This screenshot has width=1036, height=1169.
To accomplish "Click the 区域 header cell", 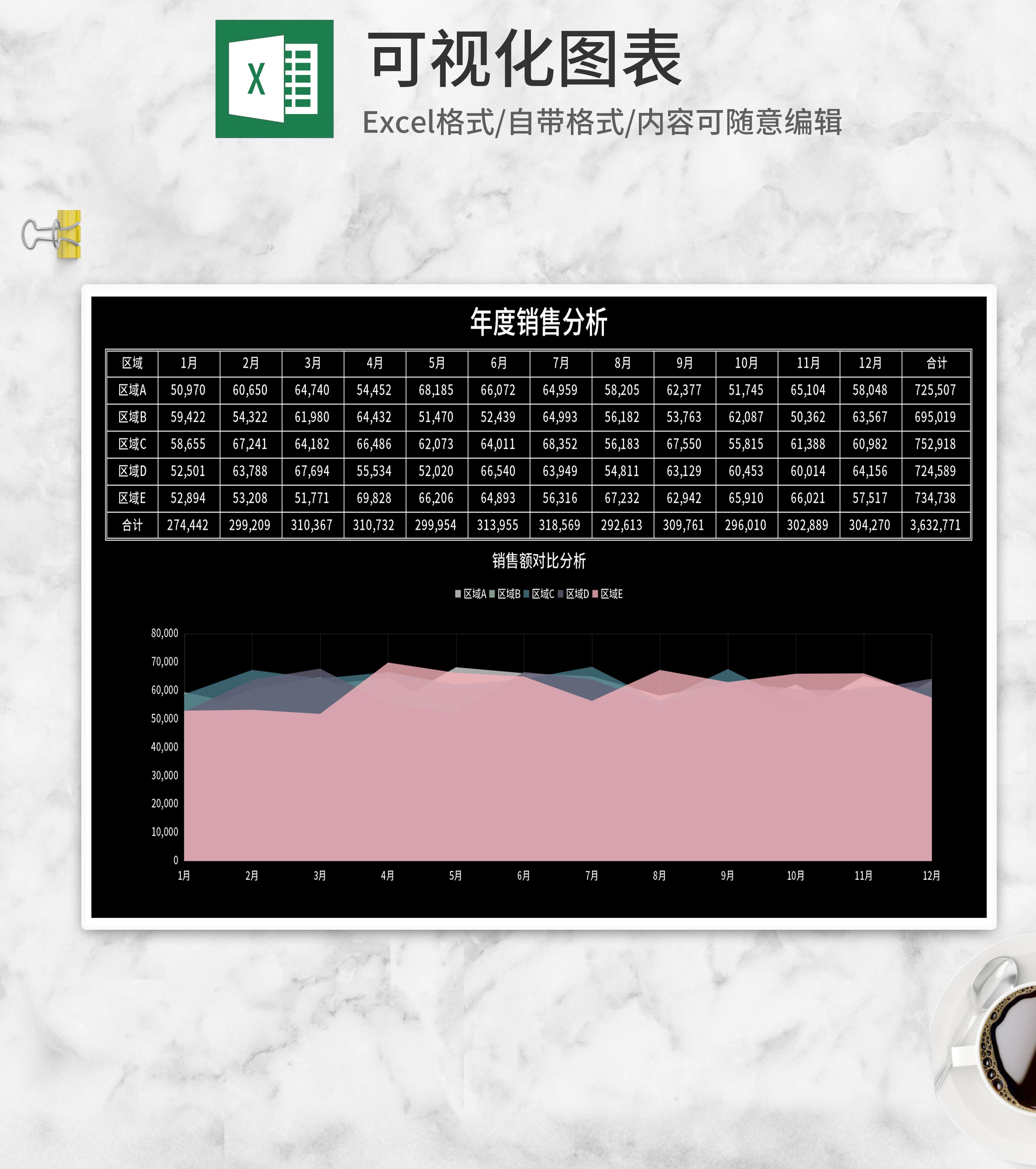I will click(132, 363).
